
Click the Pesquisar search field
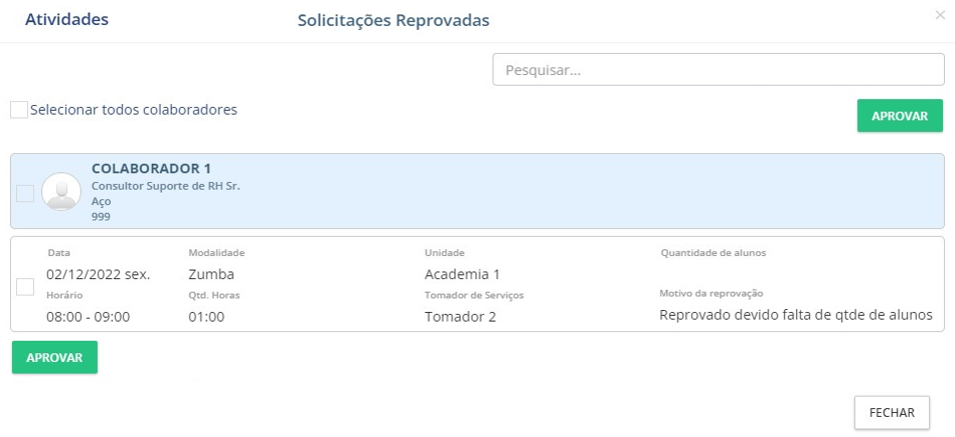tap(718, 70)
